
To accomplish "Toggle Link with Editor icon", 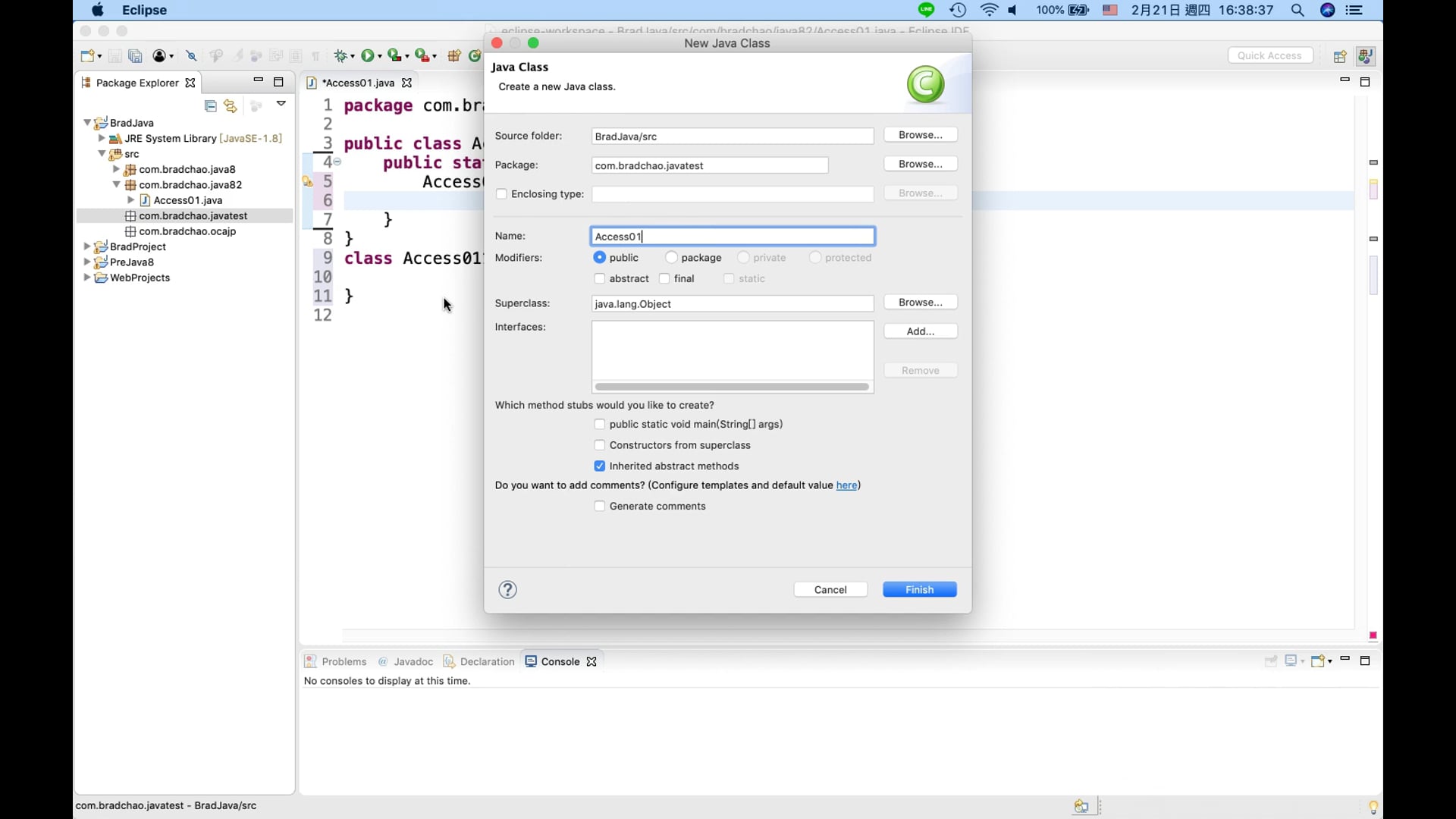I will pos(231,106).
